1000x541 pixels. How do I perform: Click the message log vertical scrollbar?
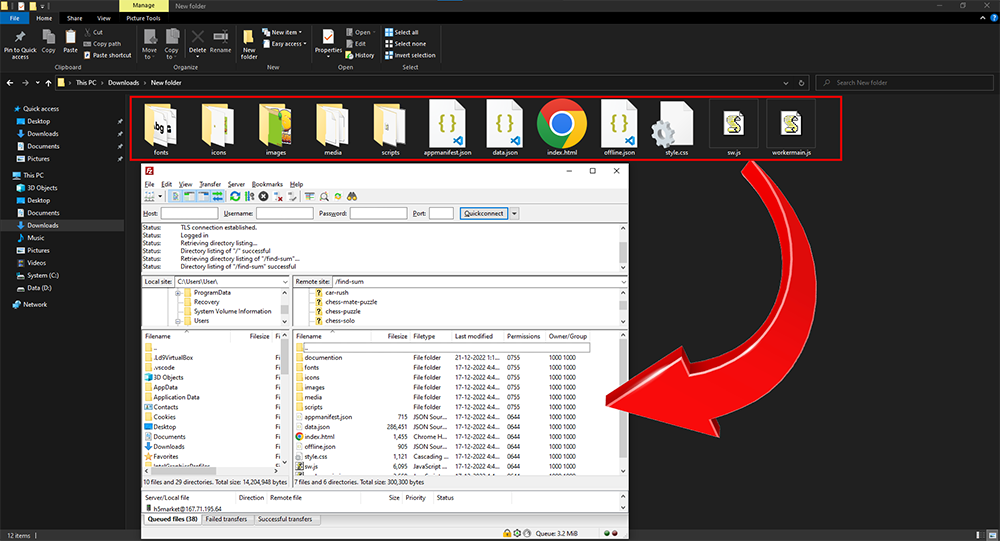click(624, 248)
